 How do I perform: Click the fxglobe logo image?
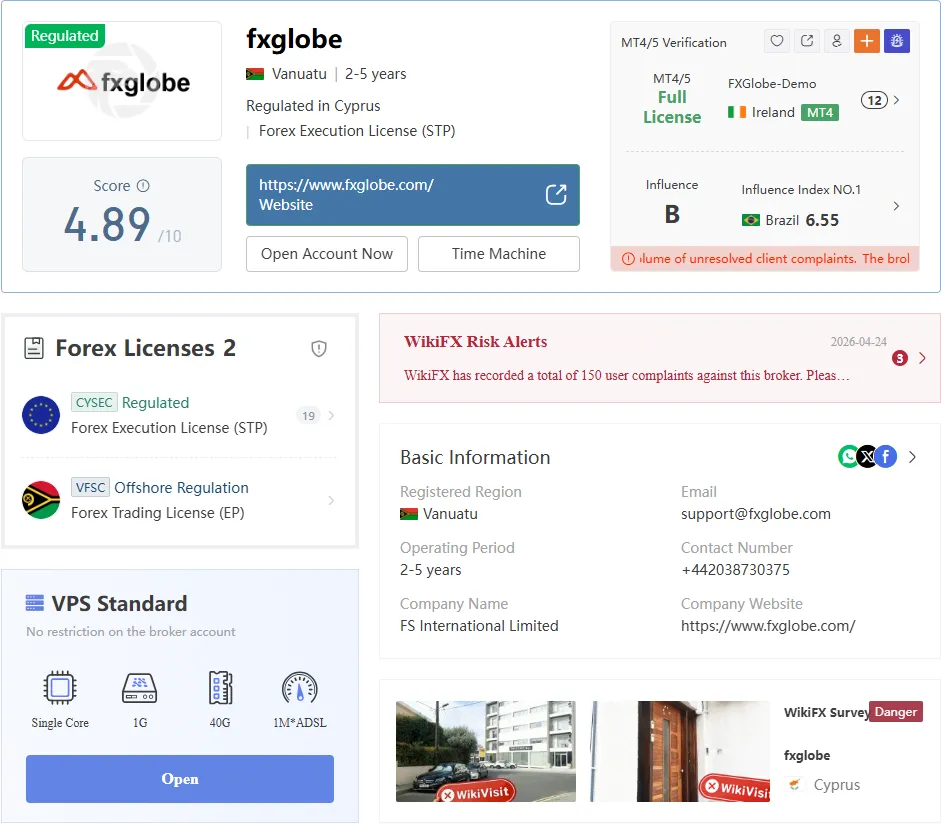(122, 81)
